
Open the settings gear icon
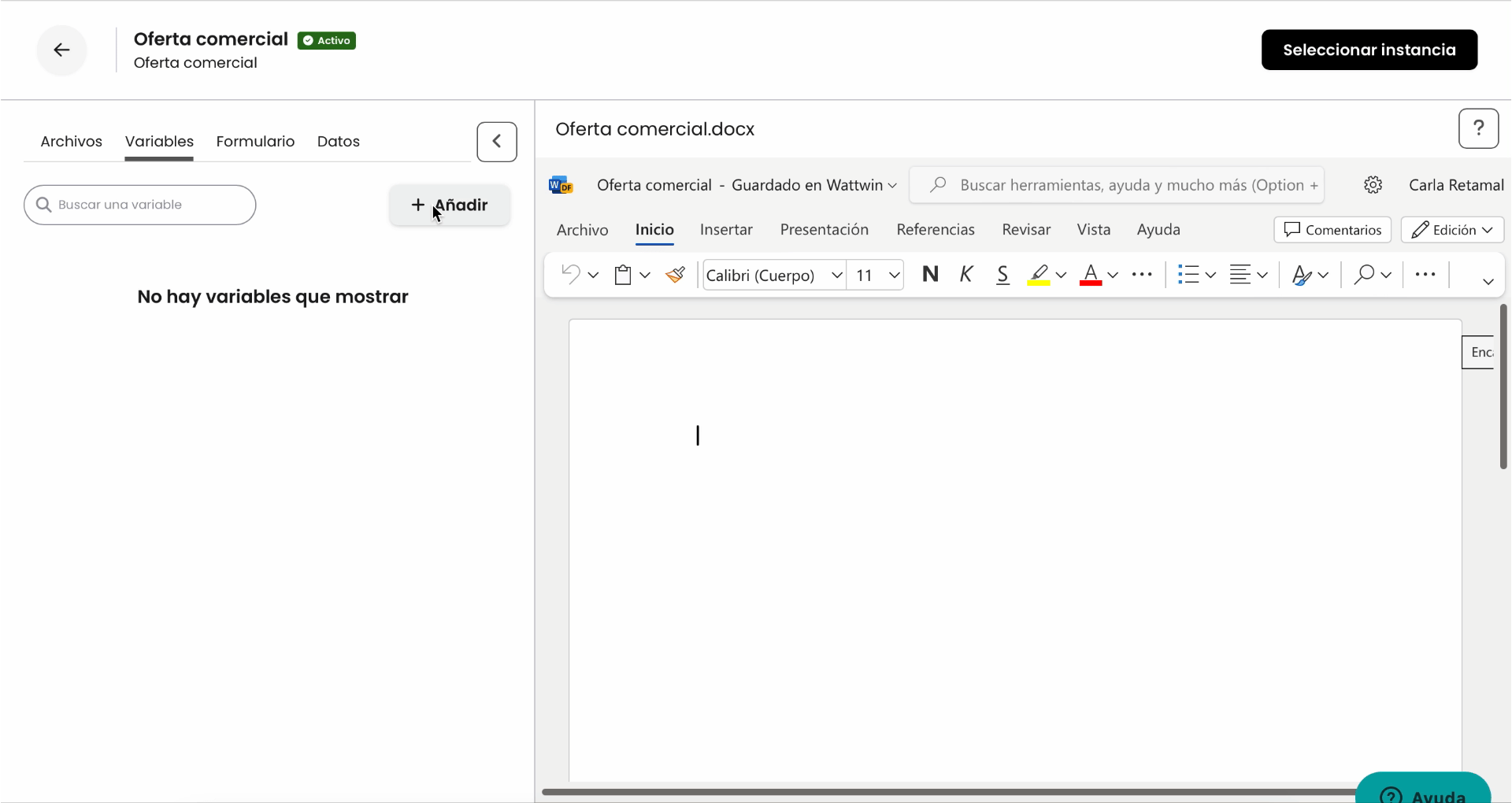click(1373, 185)
